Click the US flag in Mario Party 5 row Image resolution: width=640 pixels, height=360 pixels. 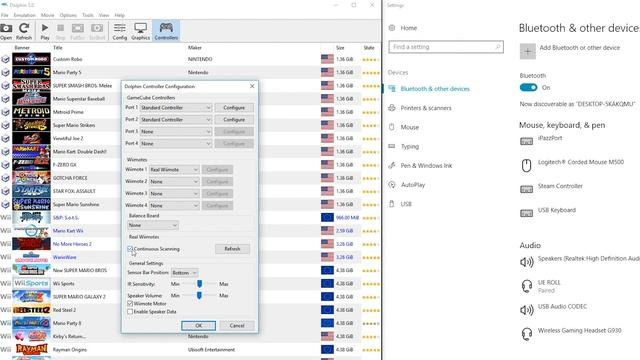(x=327, y=72)
